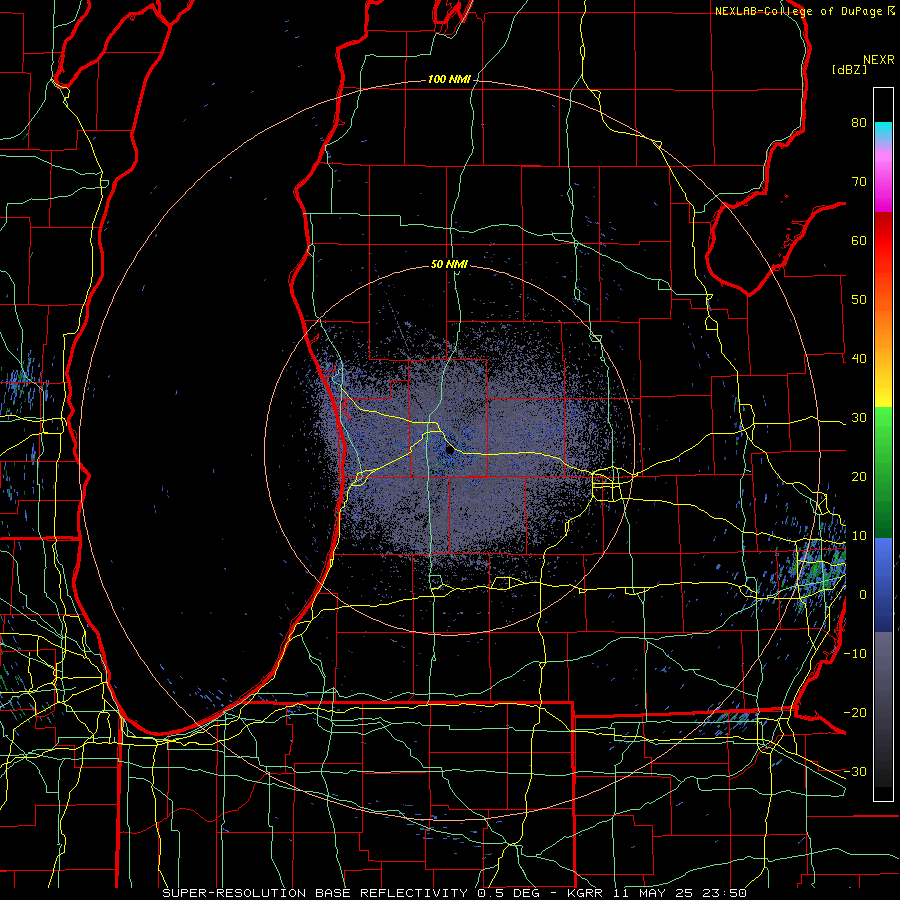Select the 20 value on the dBZ scale

click(x=859, y=476)
